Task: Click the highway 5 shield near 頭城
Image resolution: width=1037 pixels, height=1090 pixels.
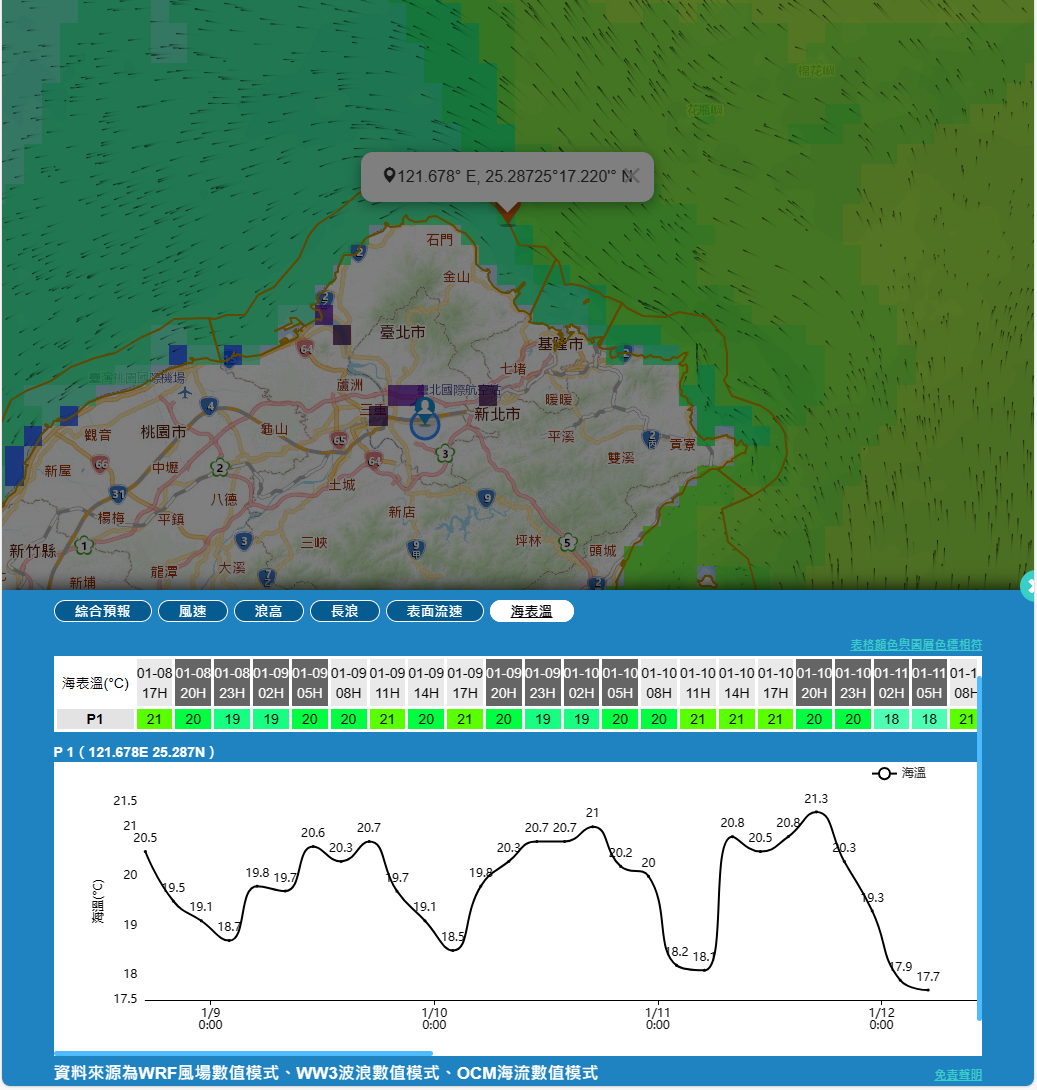Action: tap(567, 543)
